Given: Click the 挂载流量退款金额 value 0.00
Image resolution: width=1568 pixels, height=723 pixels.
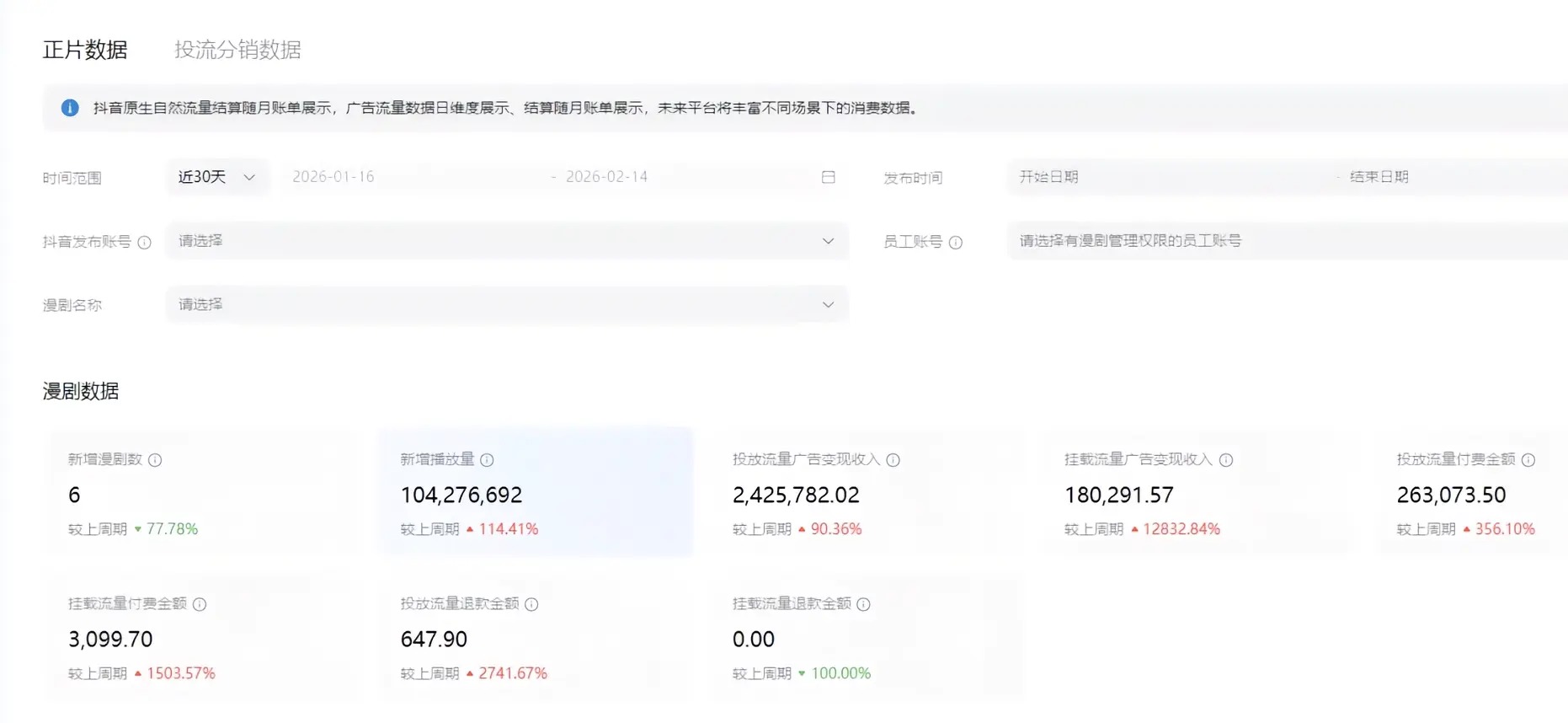Looking at the screenshot, I should coord(754,640).
